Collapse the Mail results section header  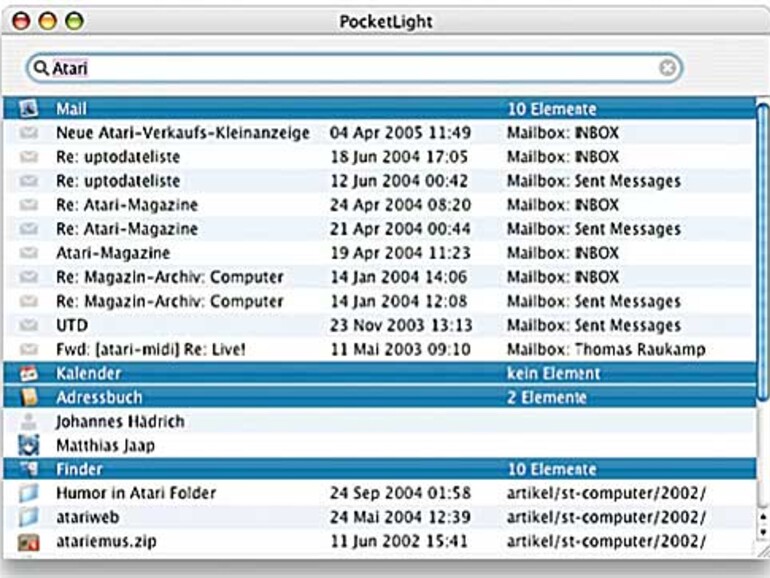[x=380, y=109]
